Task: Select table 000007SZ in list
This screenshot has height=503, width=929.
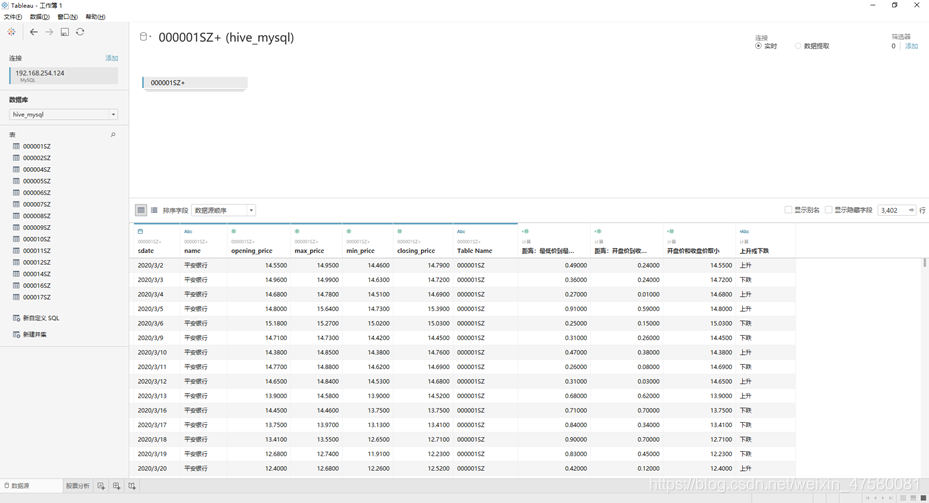Action: point(37,204)
